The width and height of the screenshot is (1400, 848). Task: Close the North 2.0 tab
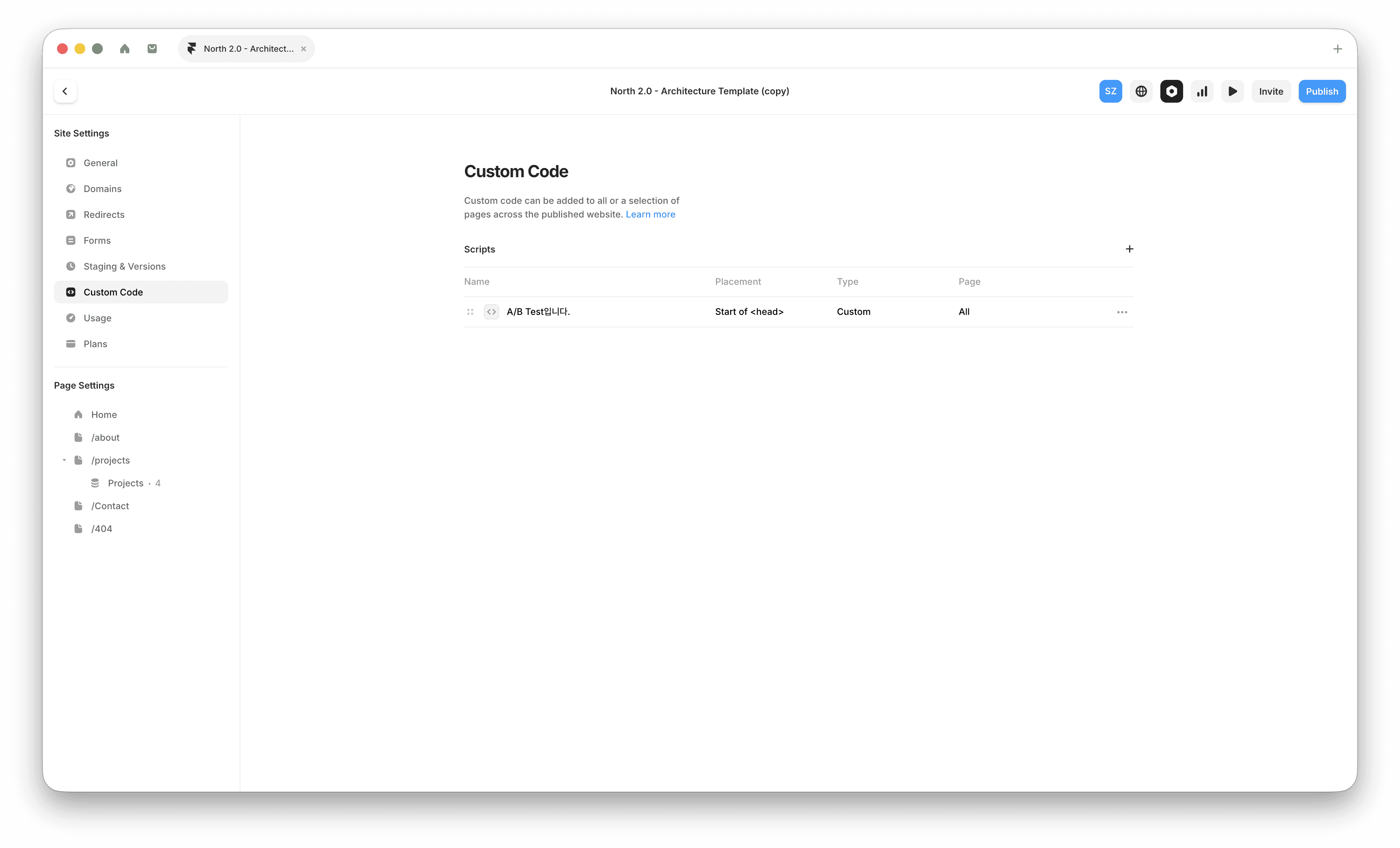tap(304, 49)
